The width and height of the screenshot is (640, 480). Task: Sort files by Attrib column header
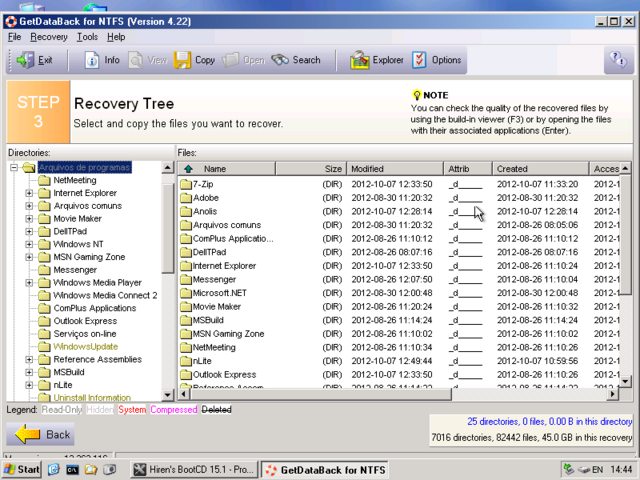468,169
